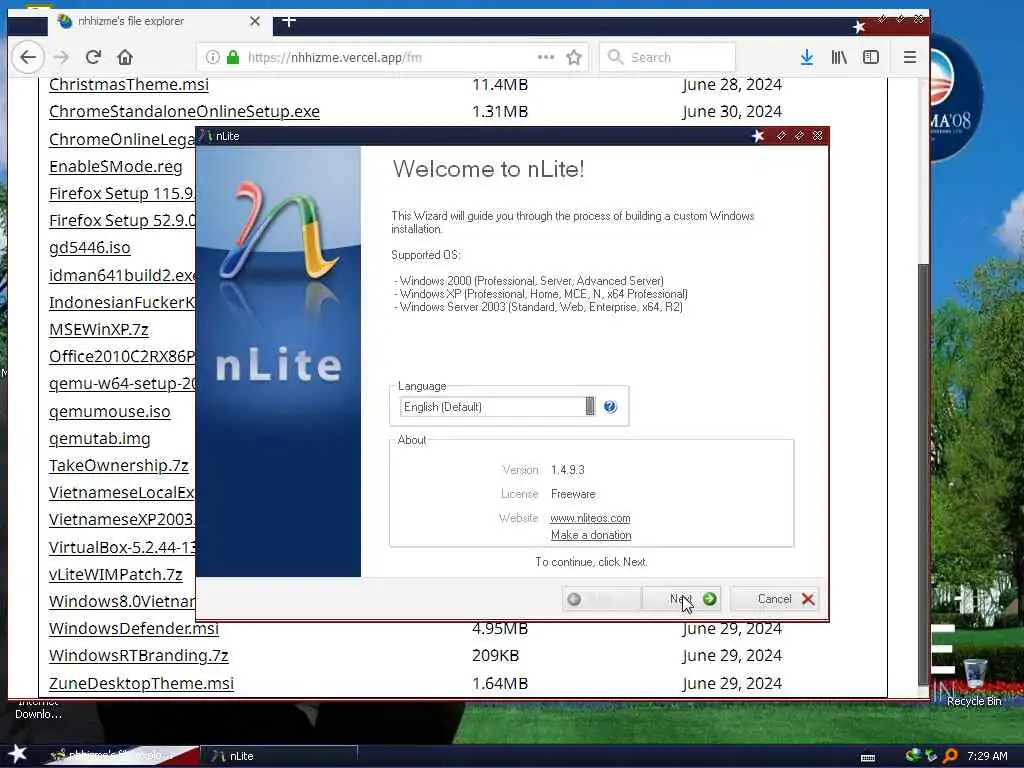Visit www.nliteos.com website link
Image resolution: width=1024 pixels, height=768 pixels.
[x=590, y=518]
